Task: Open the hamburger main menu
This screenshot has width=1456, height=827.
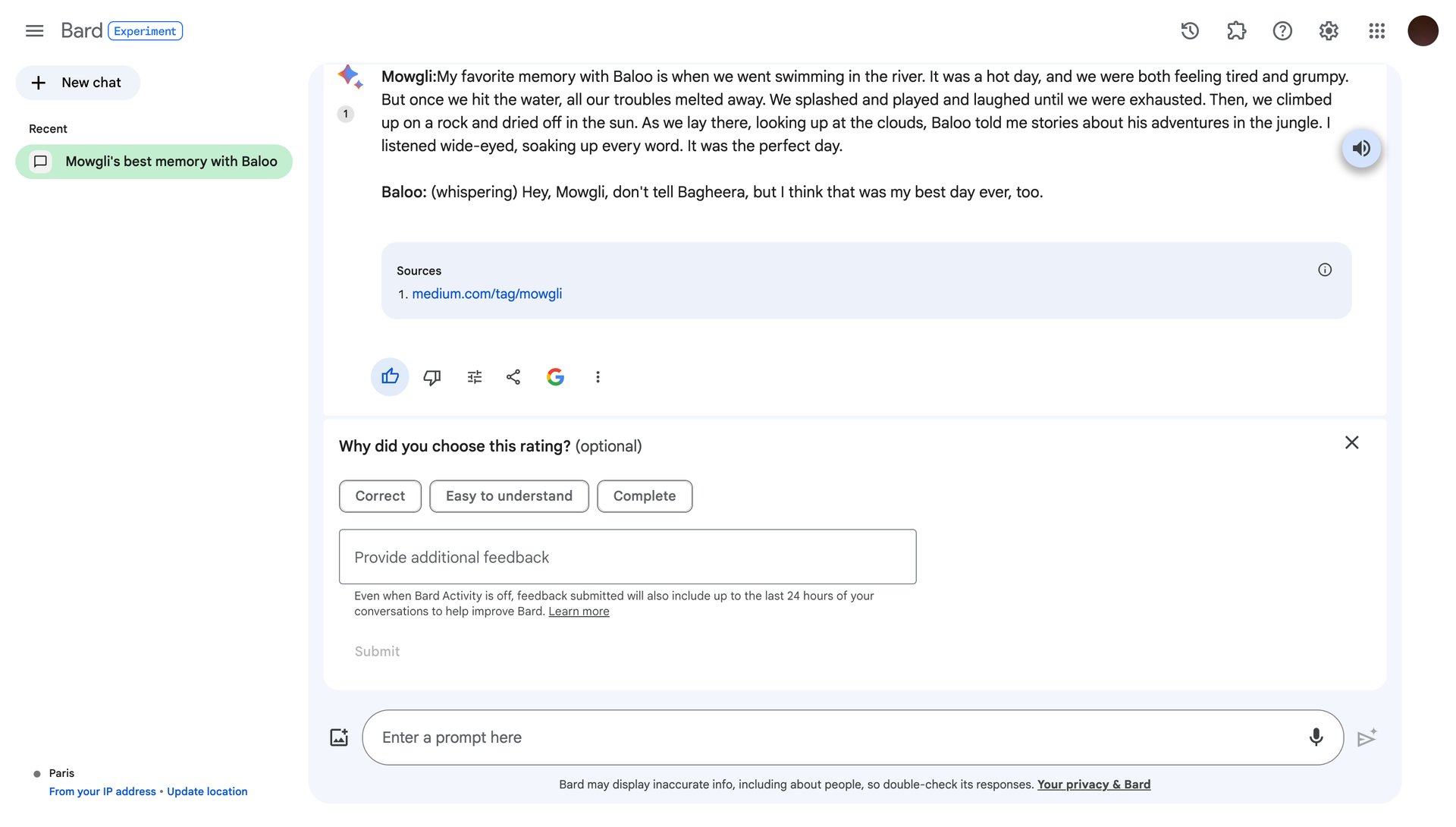Action: point(34,31)
